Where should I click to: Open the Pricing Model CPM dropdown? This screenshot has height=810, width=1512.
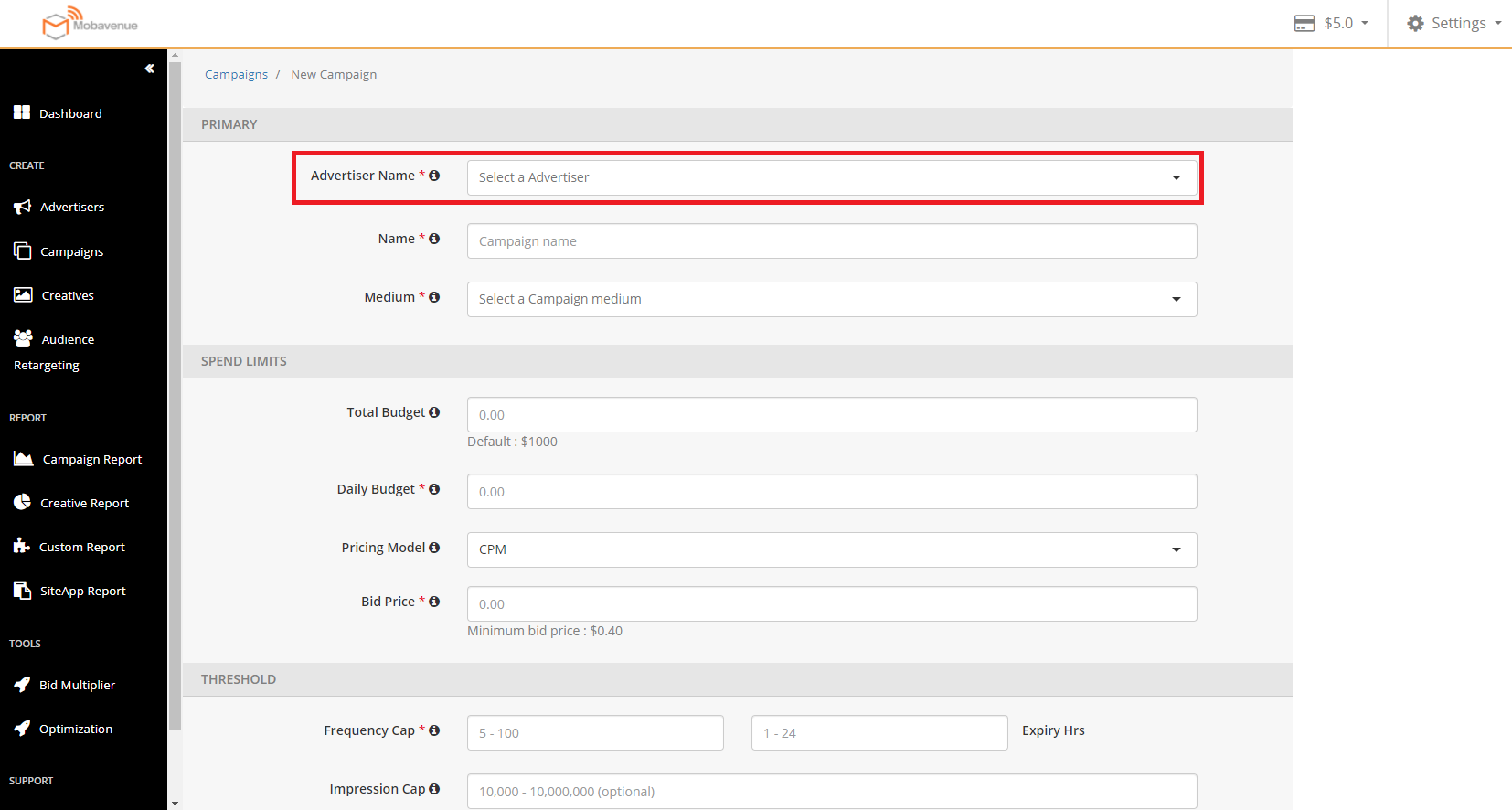click(x=831, y=549)
